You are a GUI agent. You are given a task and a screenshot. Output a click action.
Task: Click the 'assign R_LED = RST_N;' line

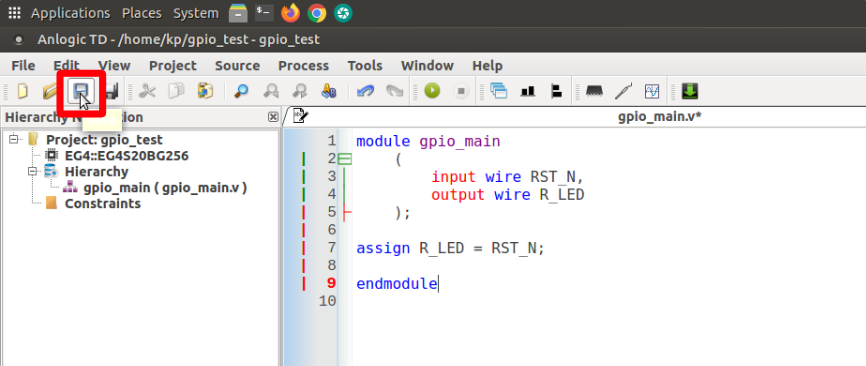[451, 248]
